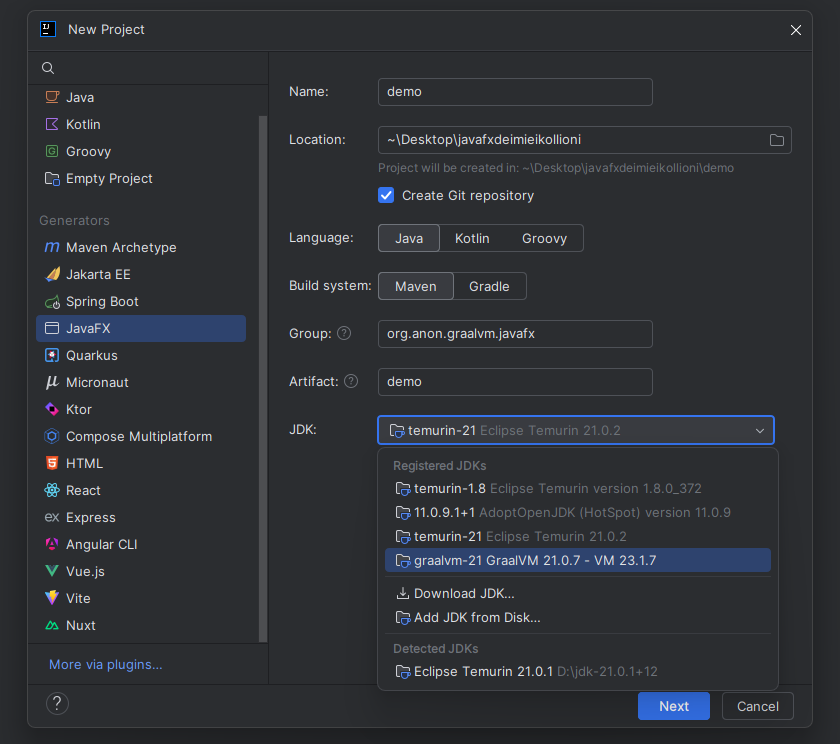Choose temurin-21 in the Registered JDKs list
Image resolution: width=840 pixels, height=744 pixels.
point(578,536)
